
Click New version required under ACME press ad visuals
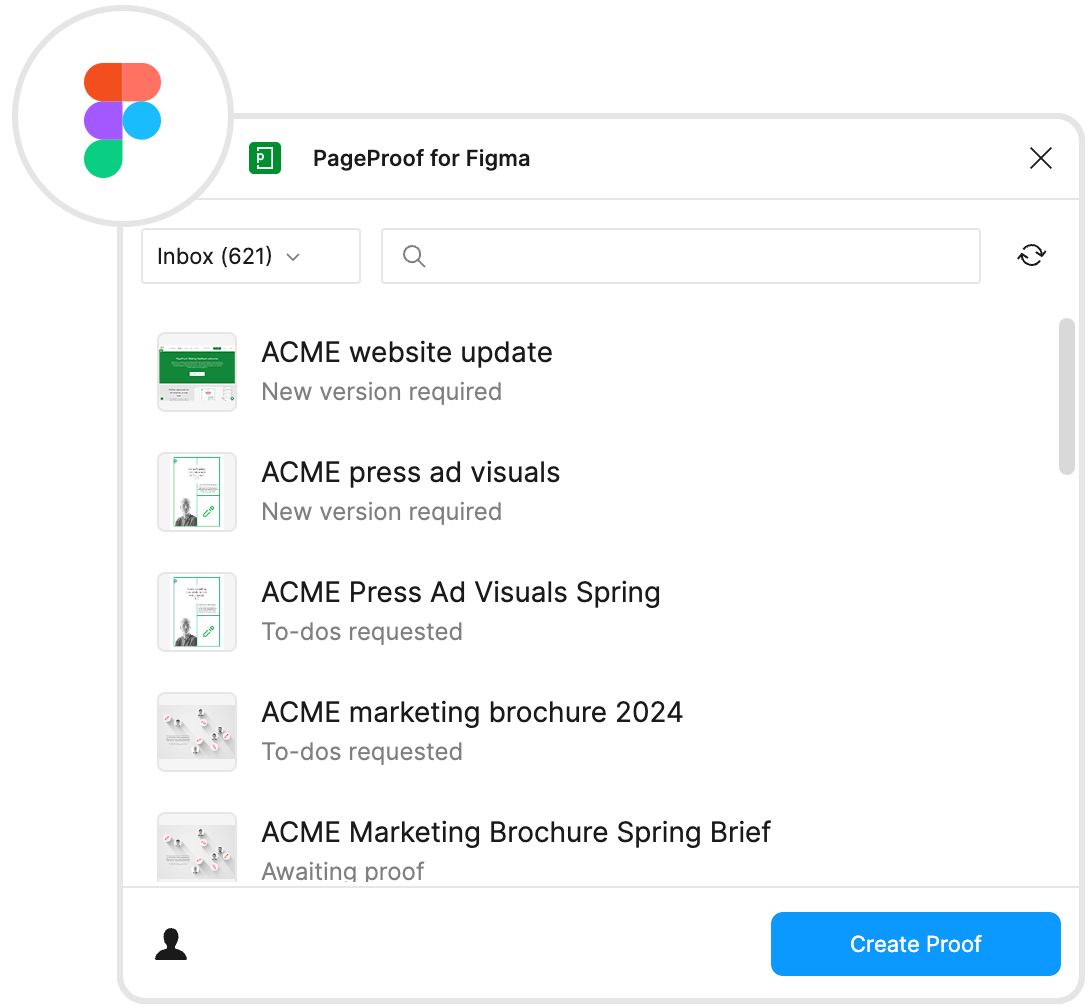pos(381,511)
